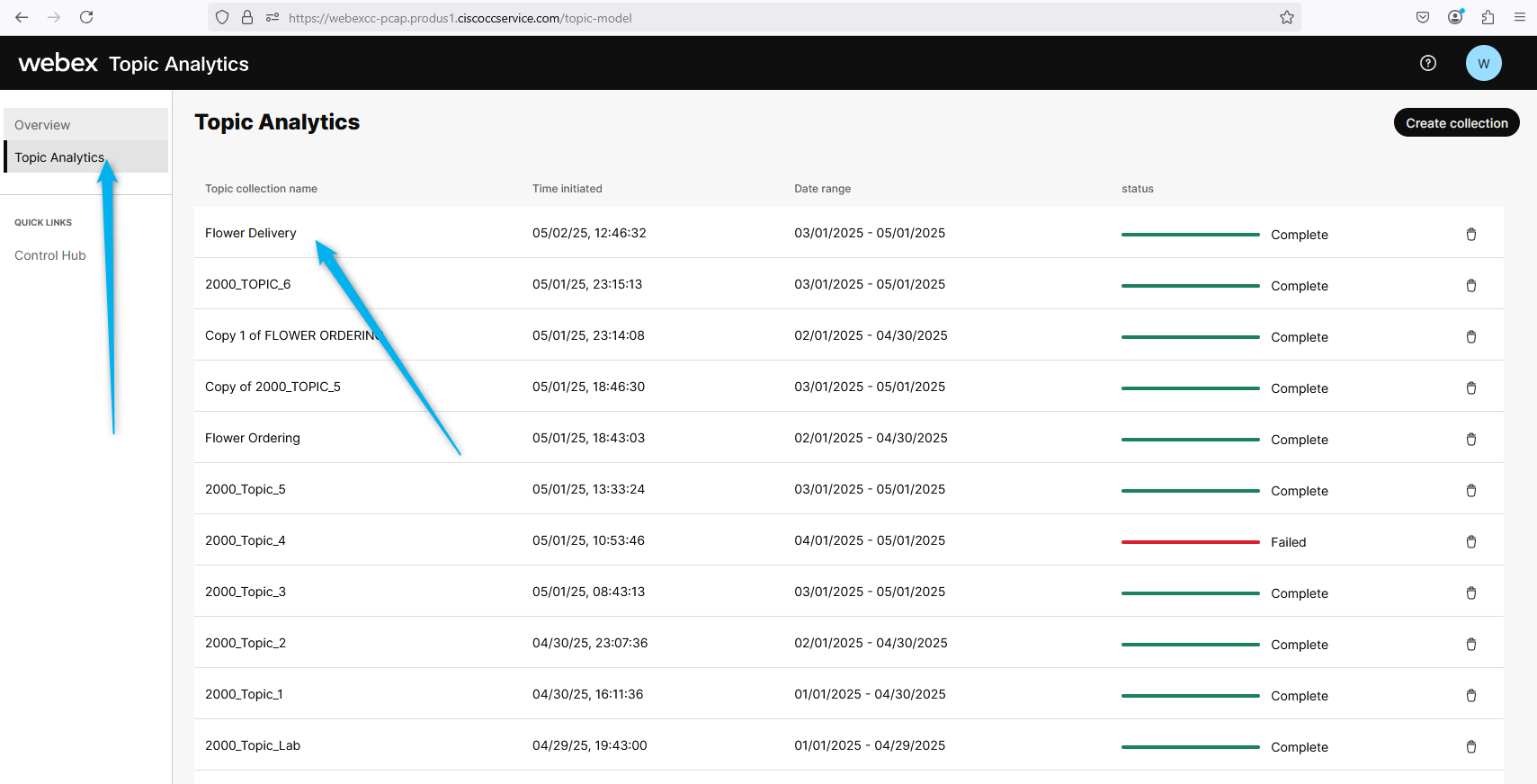Click trash icon for 2000_TOPIC_6 row

(1470, 285)
